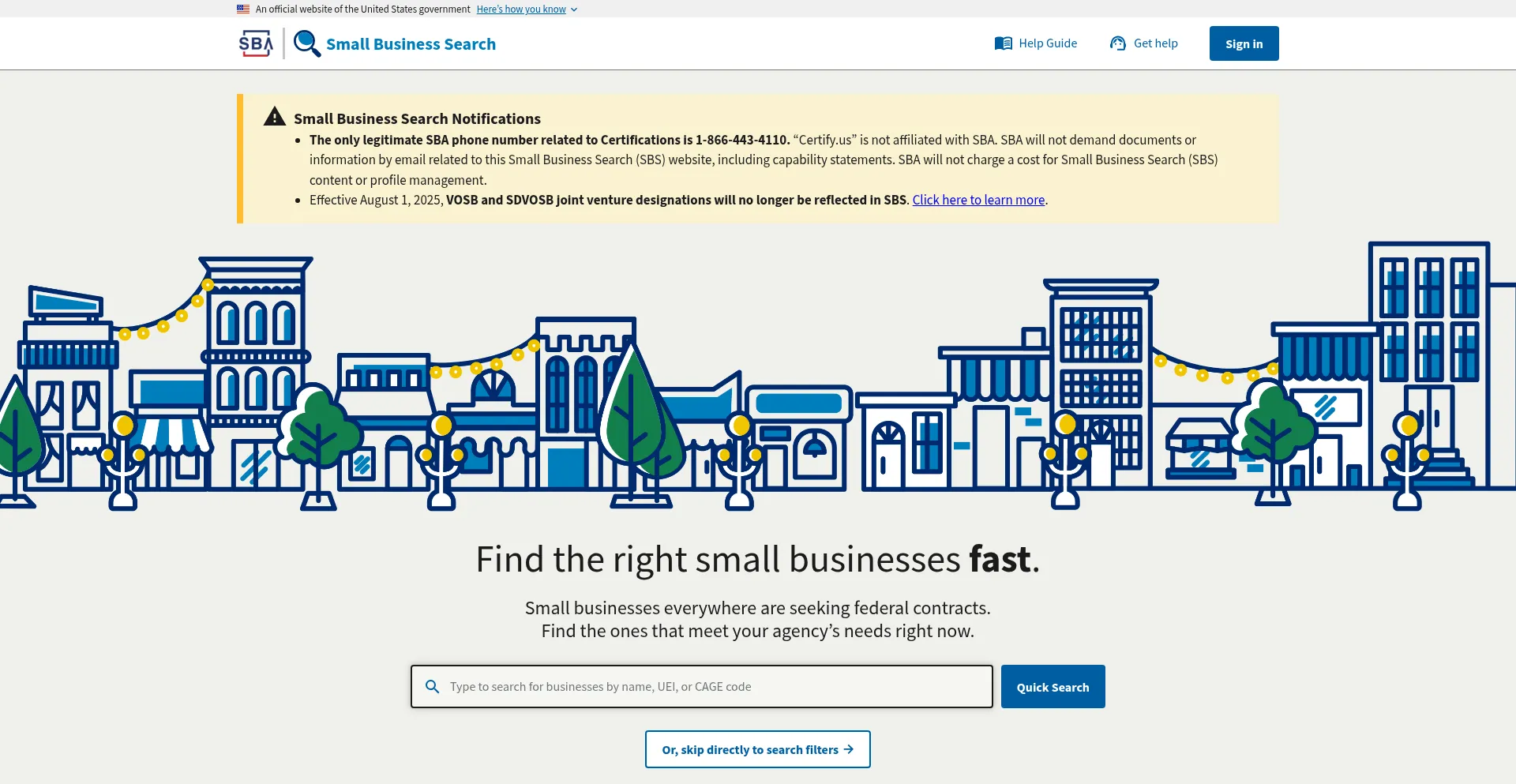Click the arrow icon on the skip to filters button
The height and width of the screenshot is (784, 1516).
(x=849, y=749)
